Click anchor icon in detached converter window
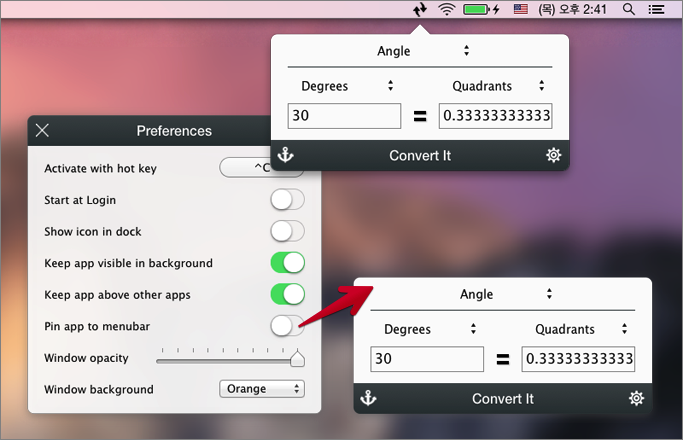 [369, 398]
